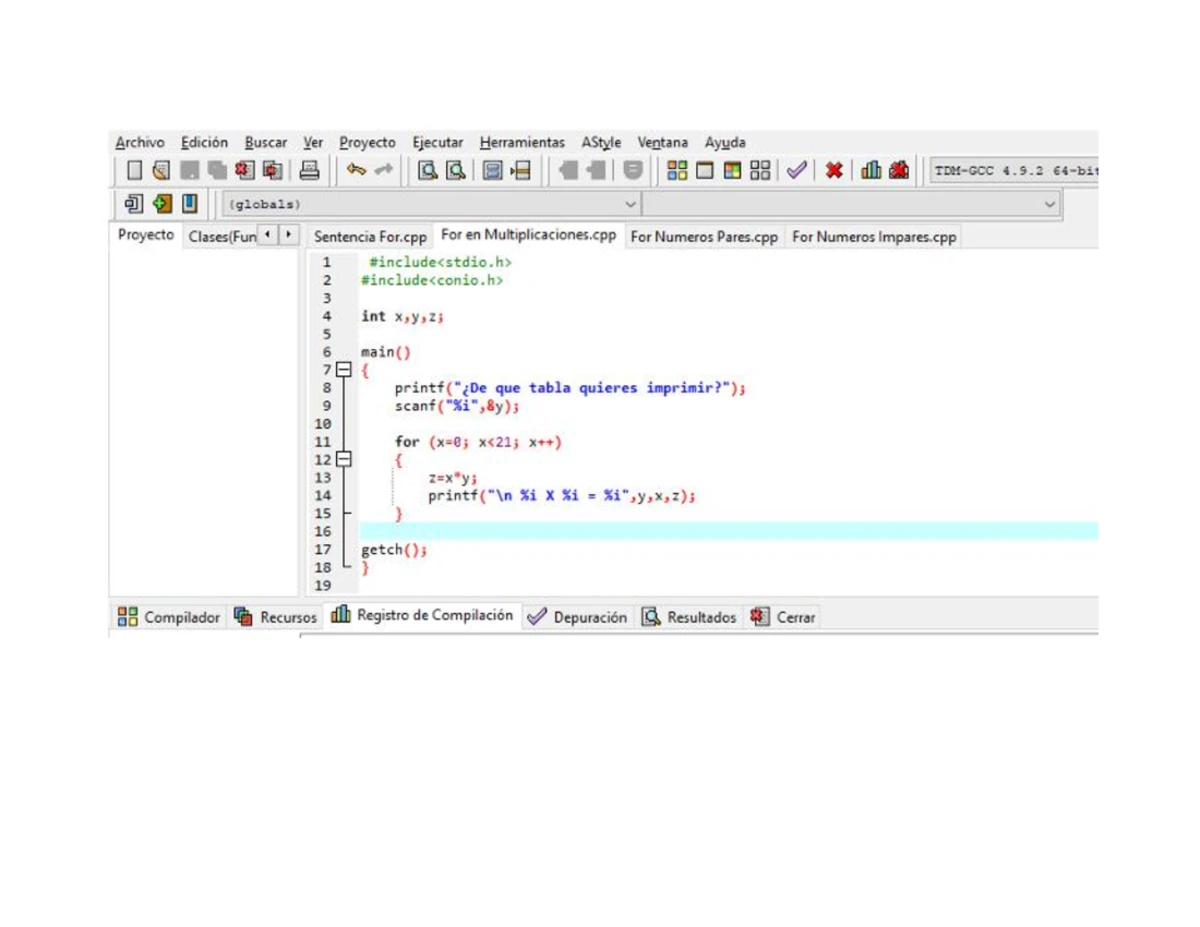Click the highlighted empty line 16 in editor

pyautogui.click(x=728, y=531)
